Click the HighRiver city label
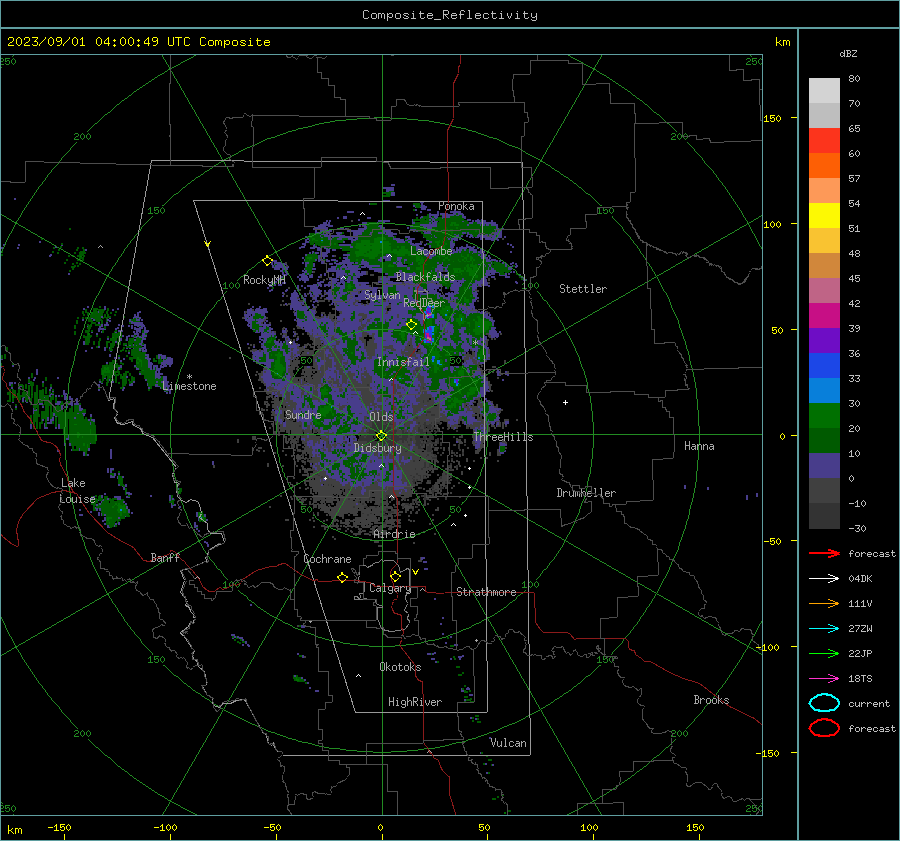The image size is (900, 841). [415, 702]
